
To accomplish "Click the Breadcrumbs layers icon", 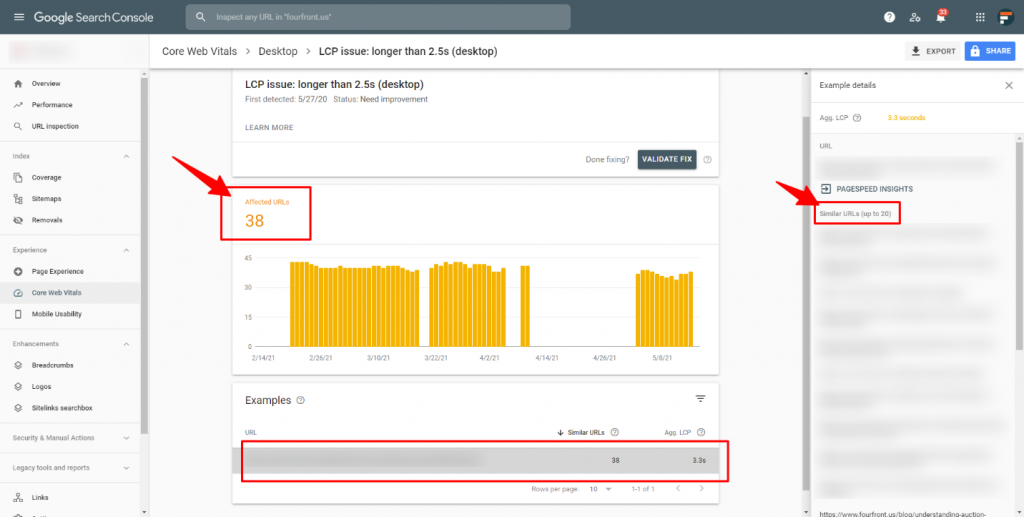I will (x=18, y=365).
